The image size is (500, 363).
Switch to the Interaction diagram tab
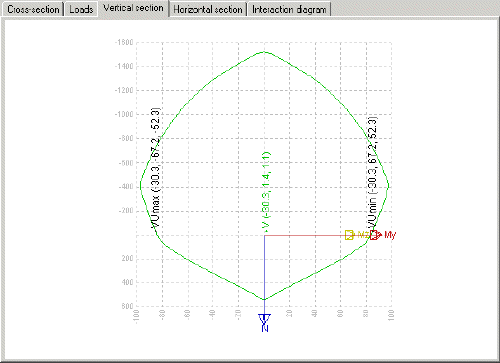(x=289, y=9)
